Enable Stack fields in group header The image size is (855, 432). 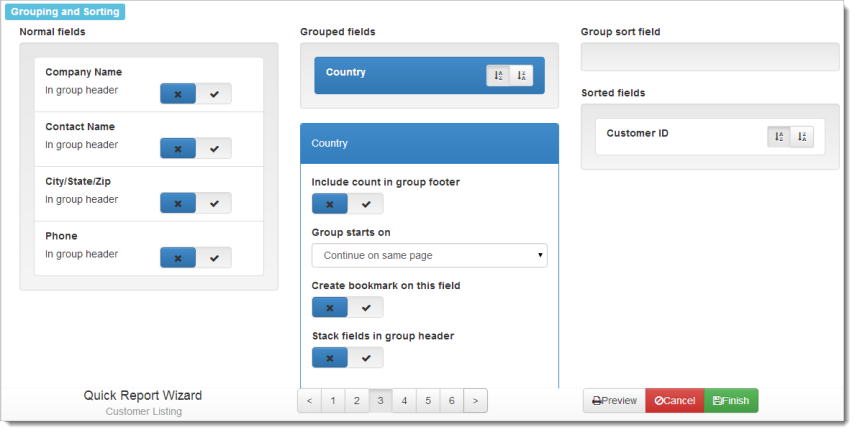(366, 358)
